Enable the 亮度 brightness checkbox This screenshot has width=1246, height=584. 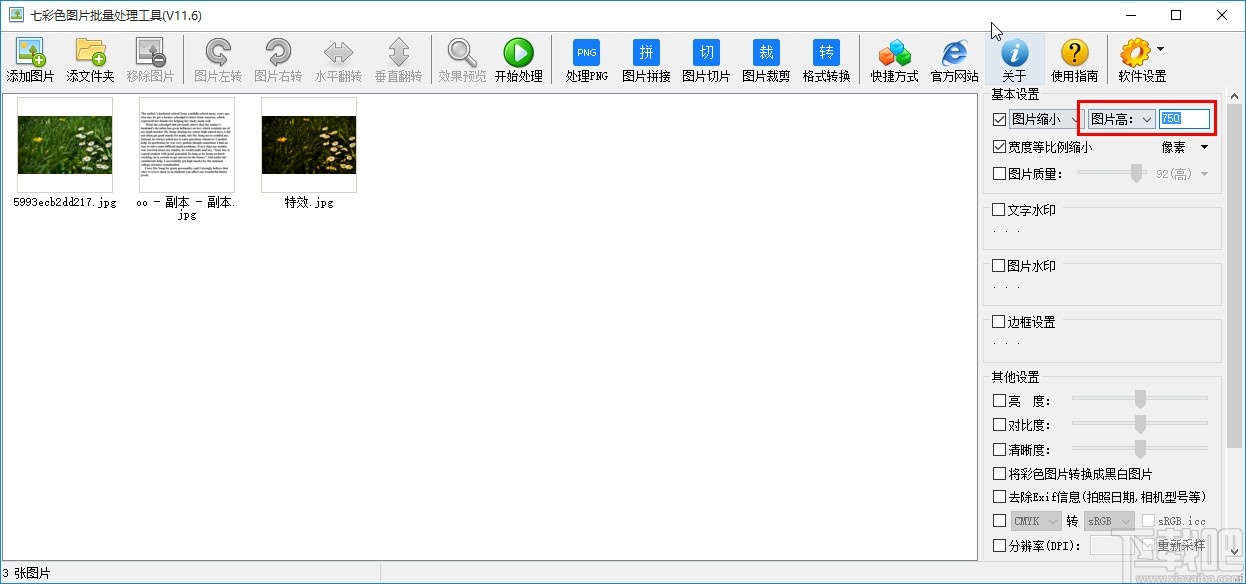pos(1000,401)
